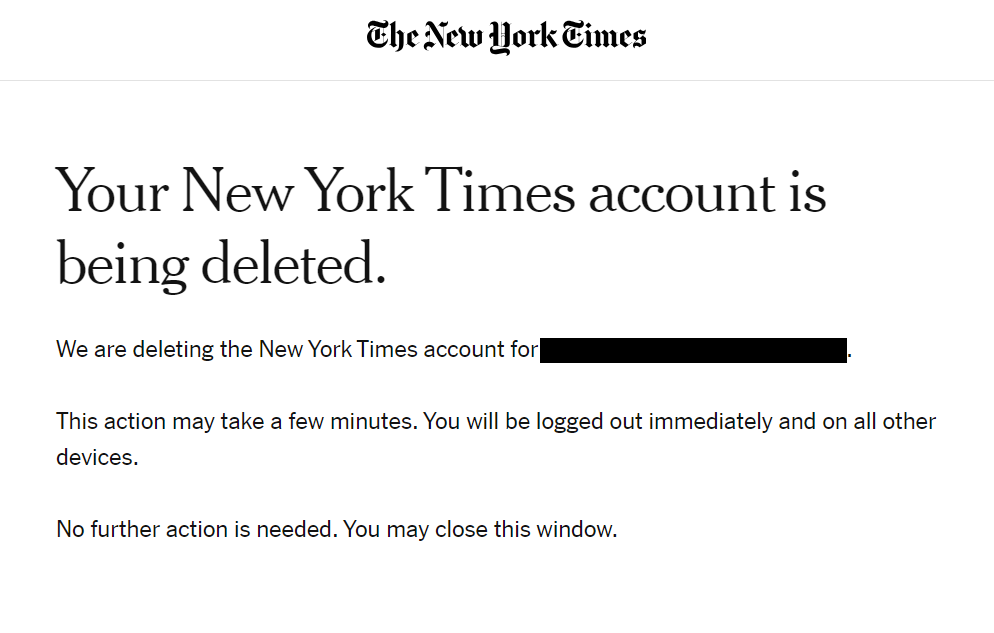Click "No further action is needed."
Screen dimensions: 994x633
tap(196, 529)
